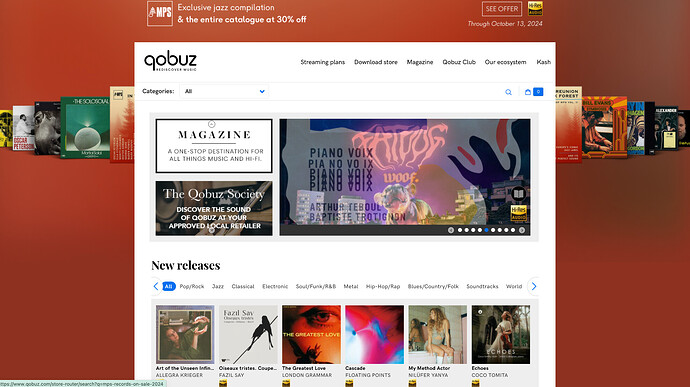Click the Hi-Res Audio badge beside SEE OFFER

(x=535, y=8)
